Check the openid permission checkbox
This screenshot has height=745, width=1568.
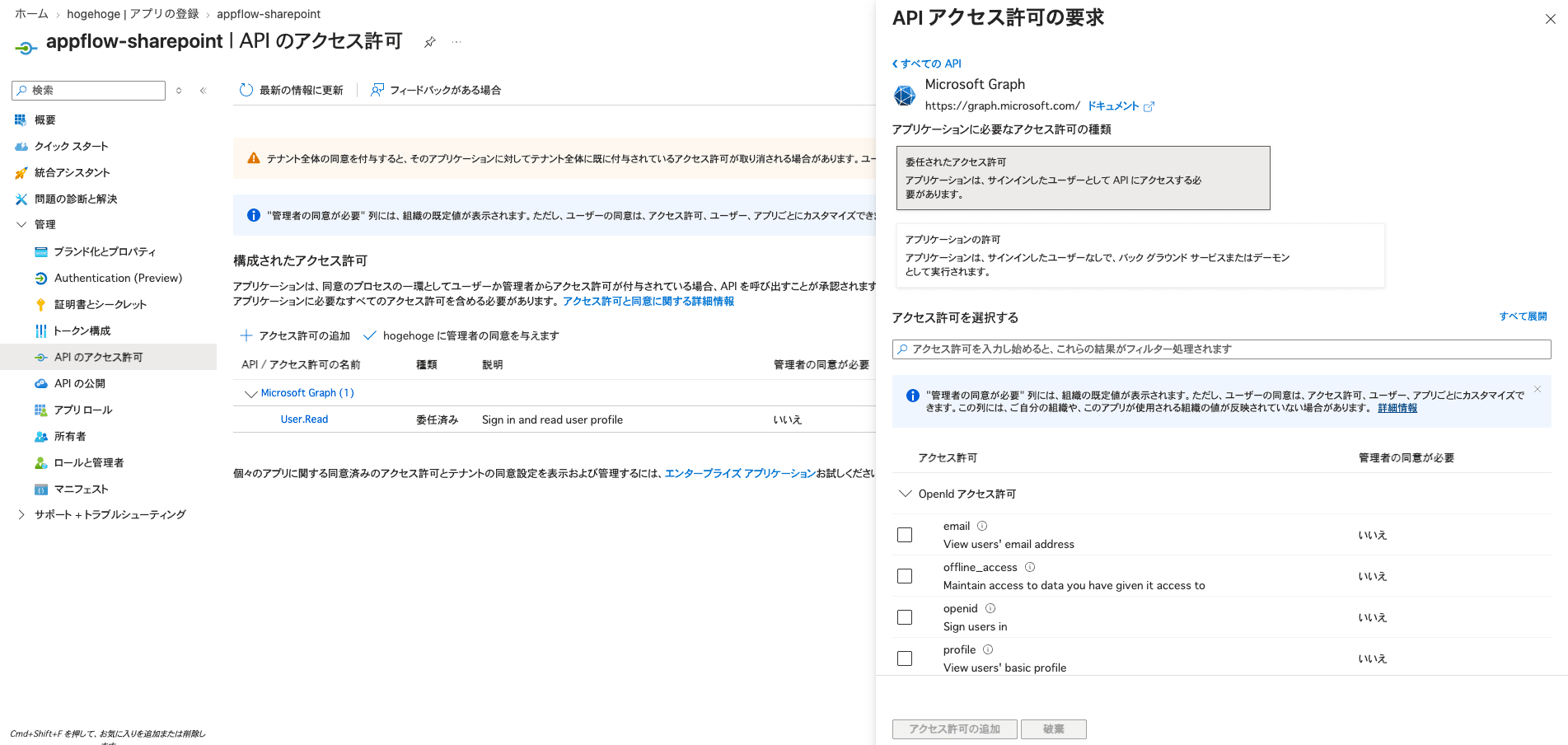coord(905,617)
